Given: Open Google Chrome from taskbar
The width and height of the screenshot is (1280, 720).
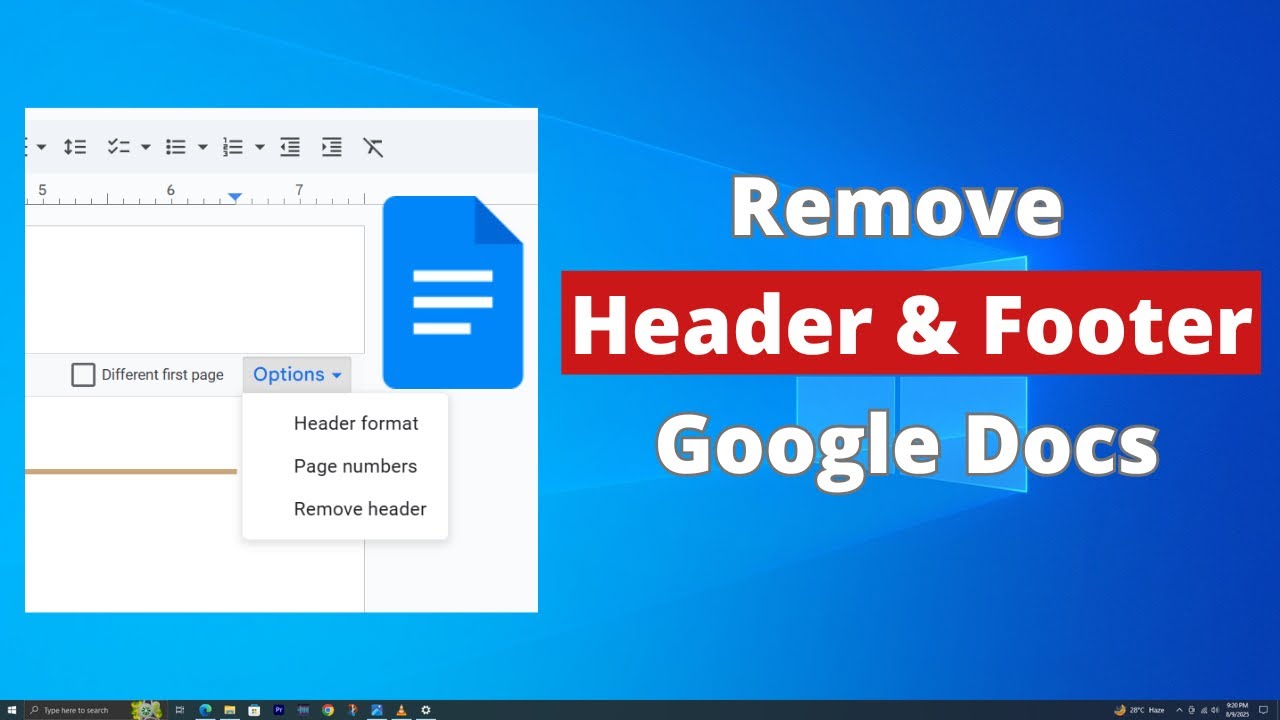Looking at the screenshot, I should coord(328,710).
